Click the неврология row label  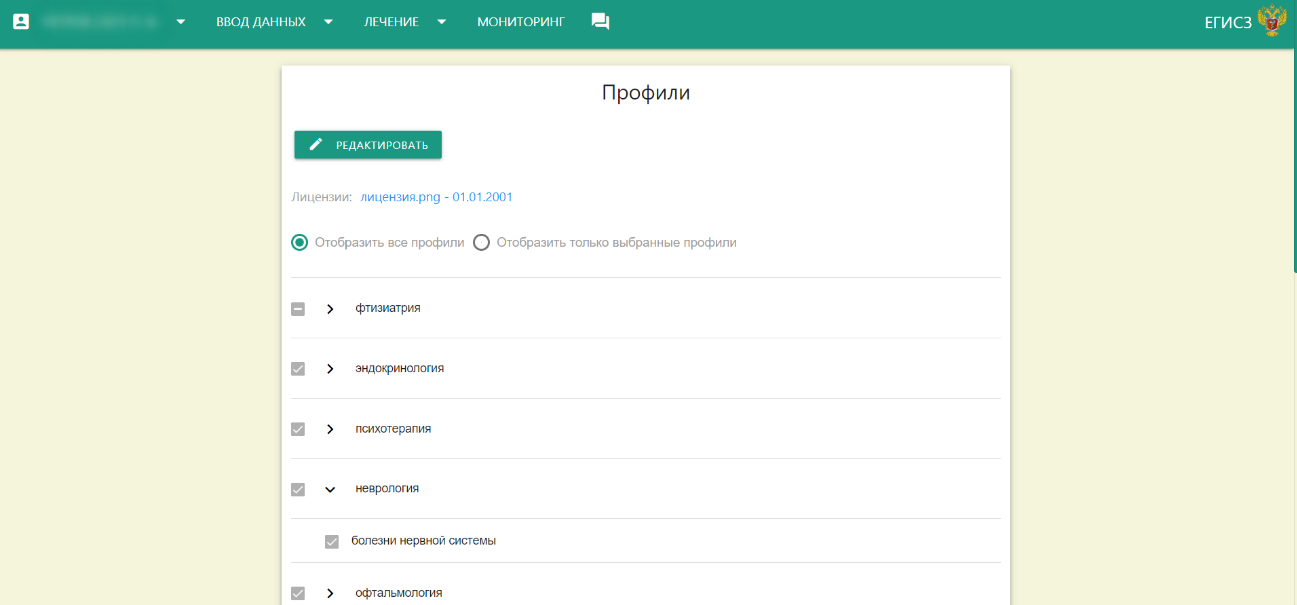coord(387,488)
